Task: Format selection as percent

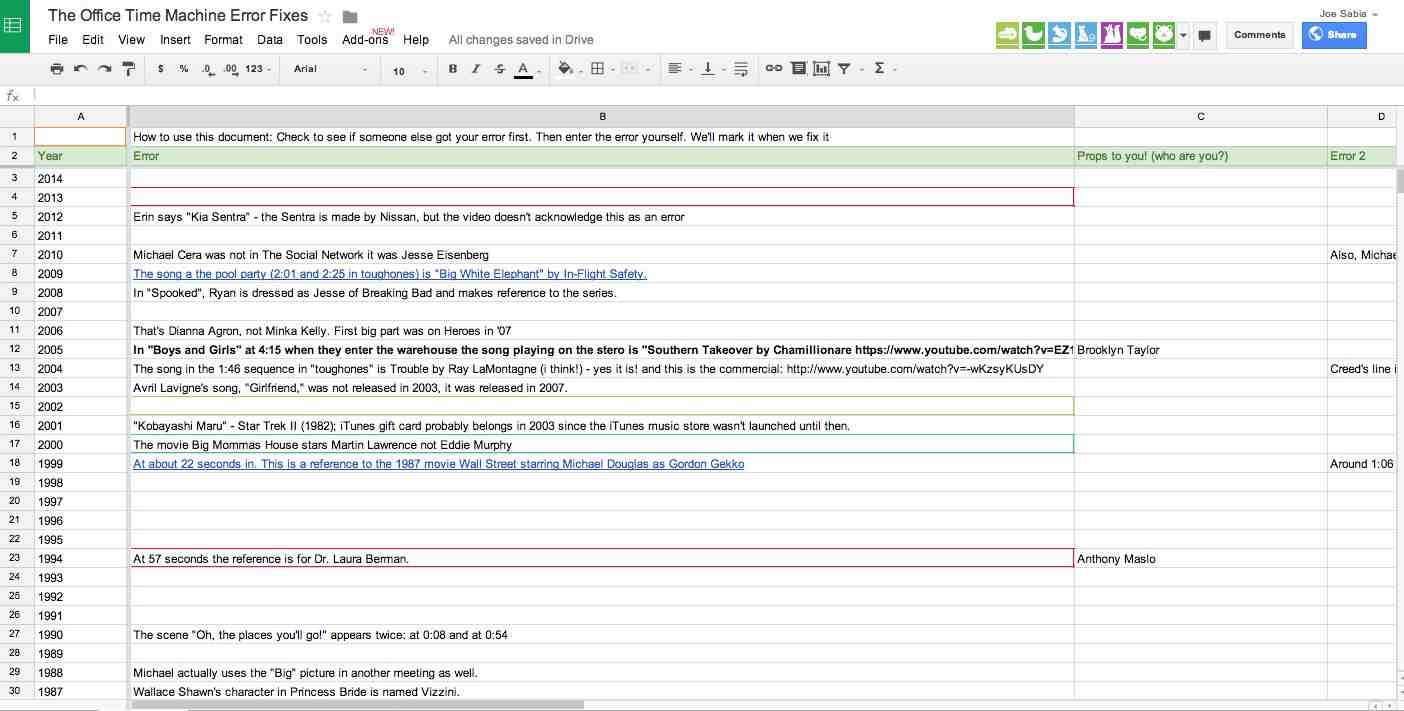Action: tap(184, 69)
